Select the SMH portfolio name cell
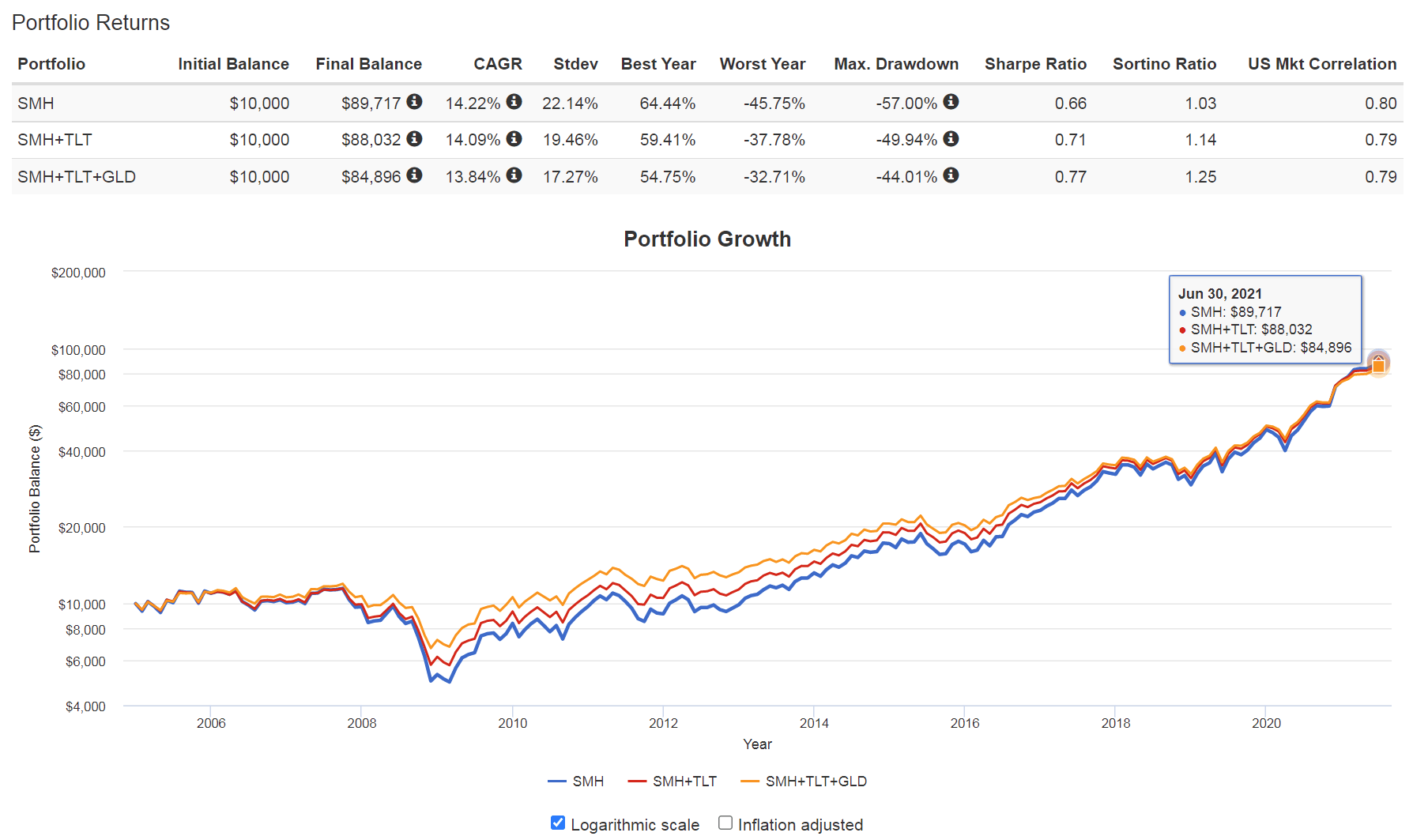Image resolution: width=1413 pixels, height=840 pixels. [x=36, y=104]
